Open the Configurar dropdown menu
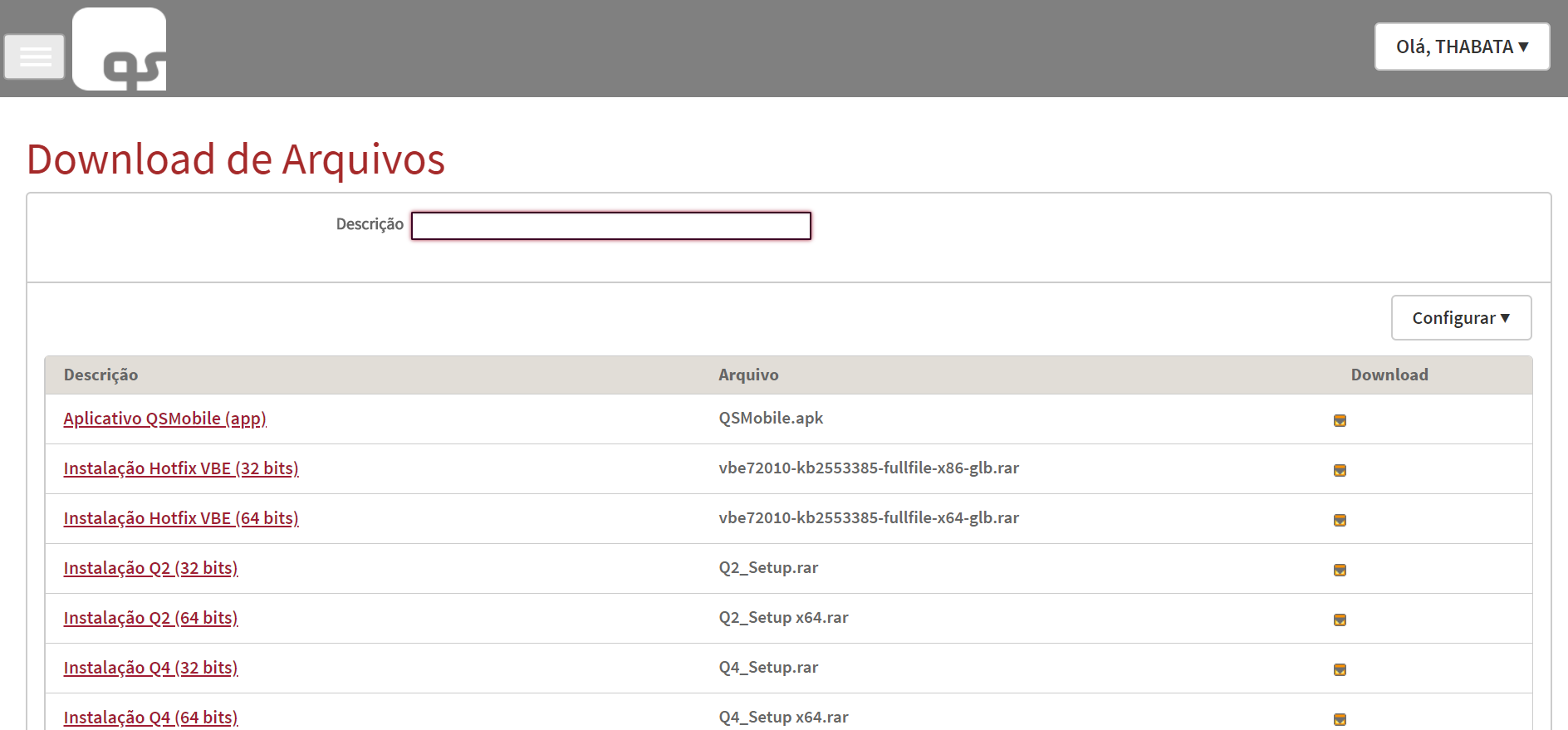 pyautogui.click(x=1461, y=318)
